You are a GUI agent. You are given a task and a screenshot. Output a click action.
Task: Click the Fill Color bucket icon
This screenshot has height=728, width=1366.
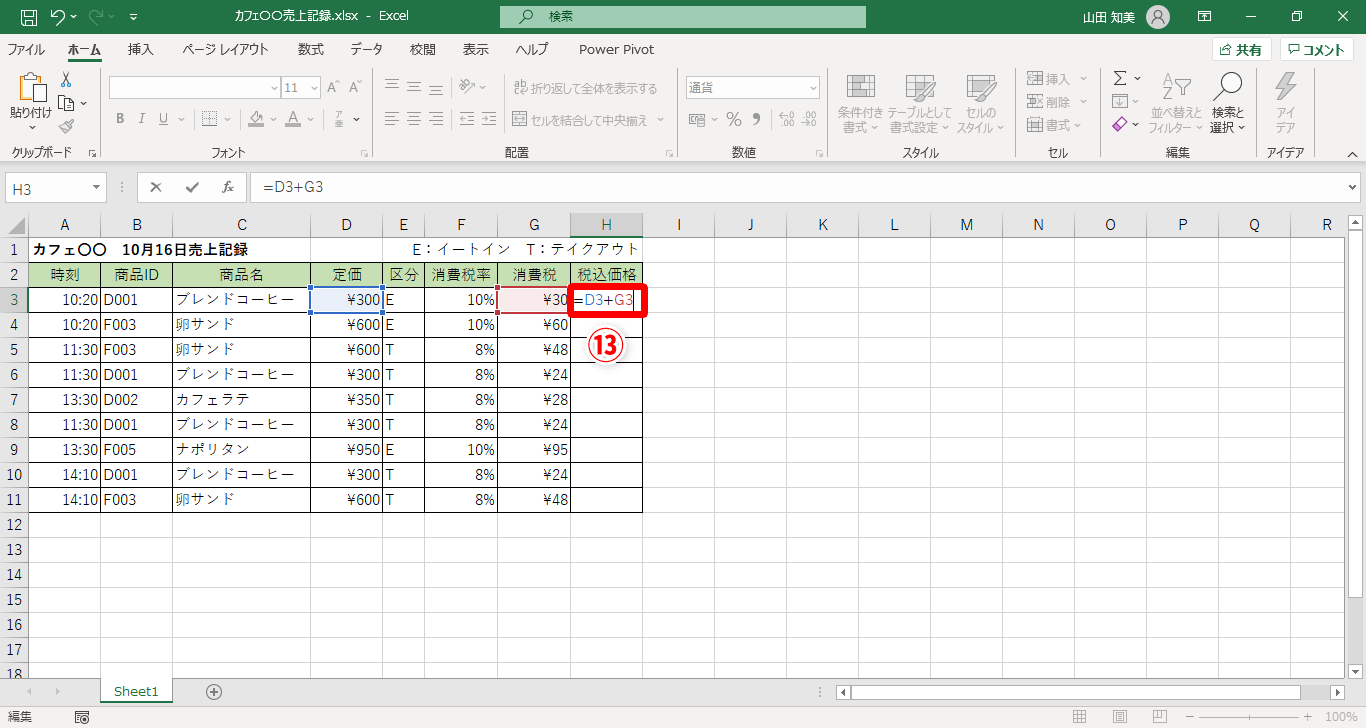click(256, 119)
